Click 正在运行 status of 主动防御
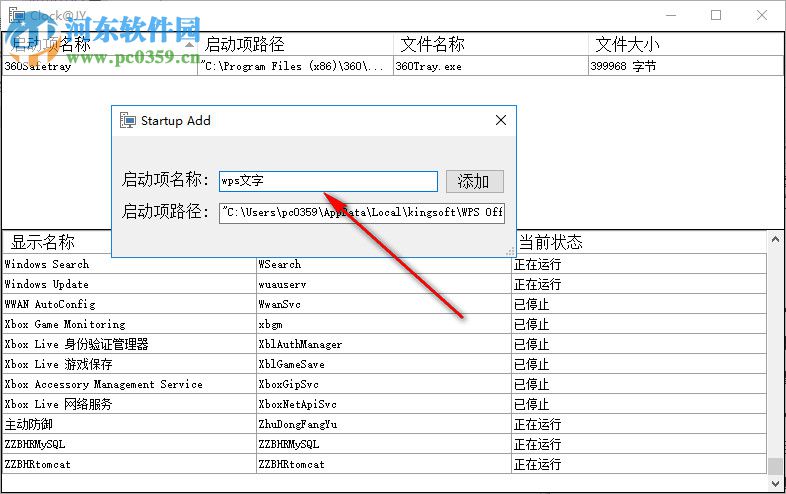The image size is (786, 494). pyautogui.click(x=639, y=424)
